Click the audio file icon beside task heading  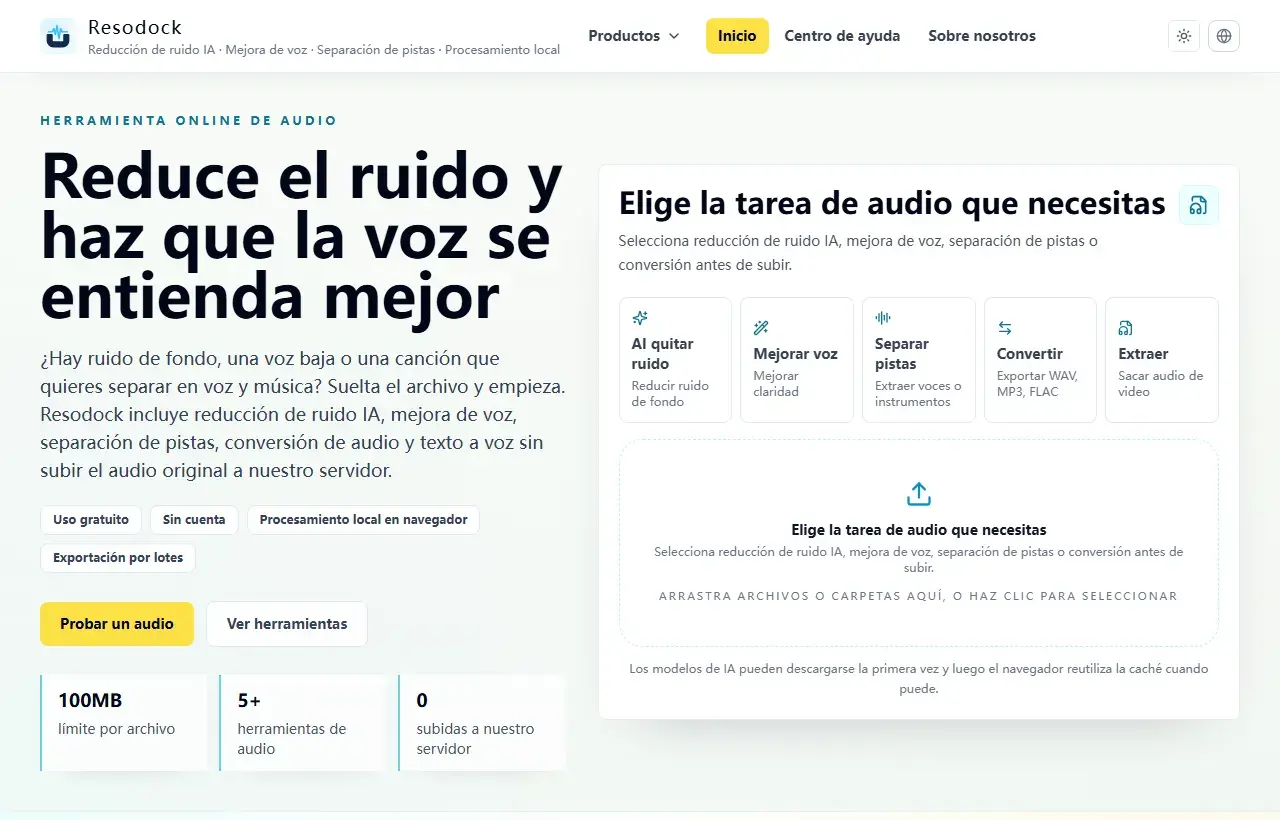(x=1198, y=205)
